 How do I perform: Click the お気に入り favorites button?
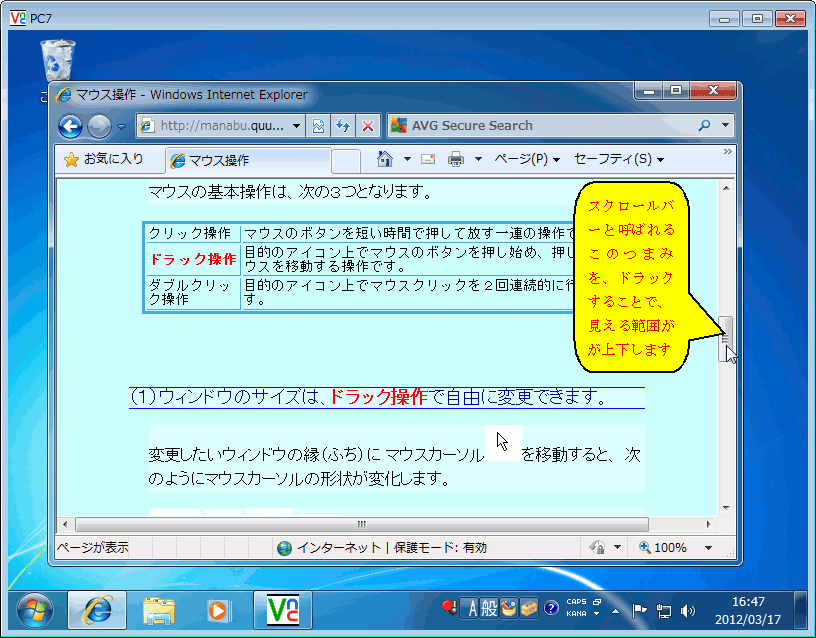click(104, 159)
